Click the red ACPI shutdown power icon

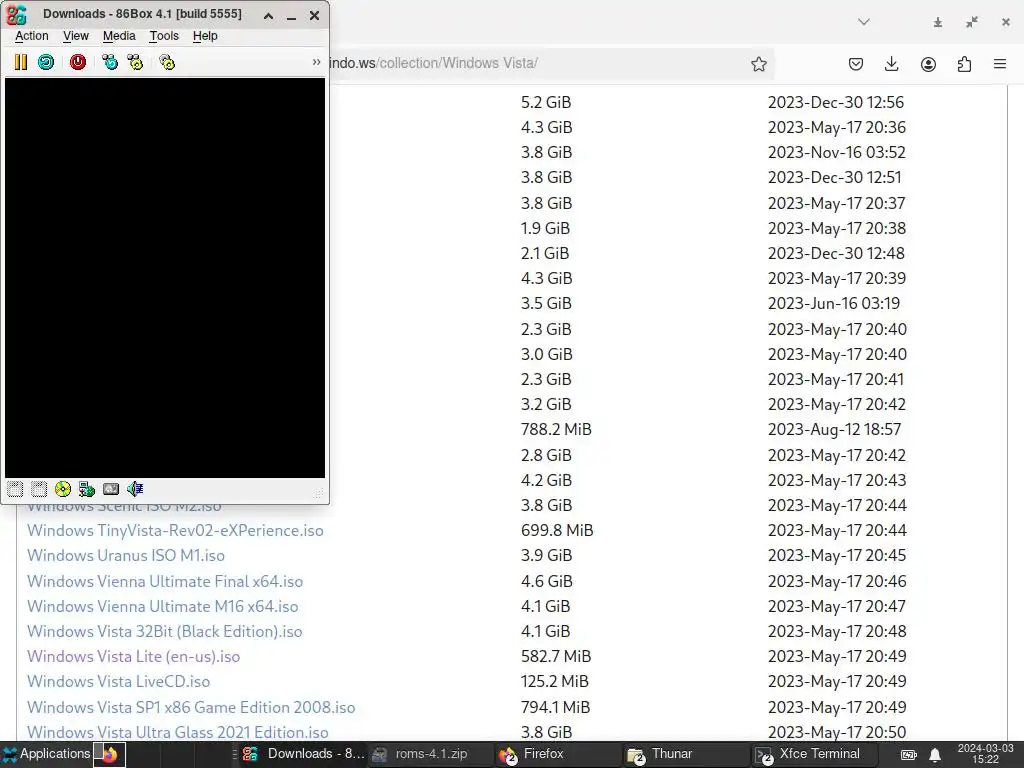point(78,62)
